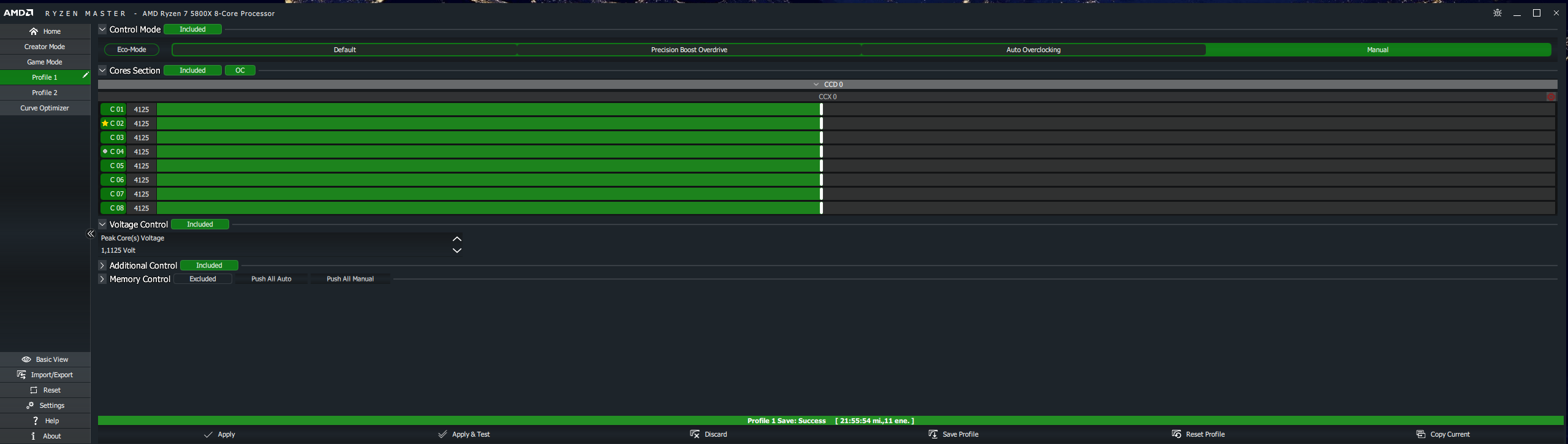
Task: Open Profile 2
Action: click(x=45, y=93)
